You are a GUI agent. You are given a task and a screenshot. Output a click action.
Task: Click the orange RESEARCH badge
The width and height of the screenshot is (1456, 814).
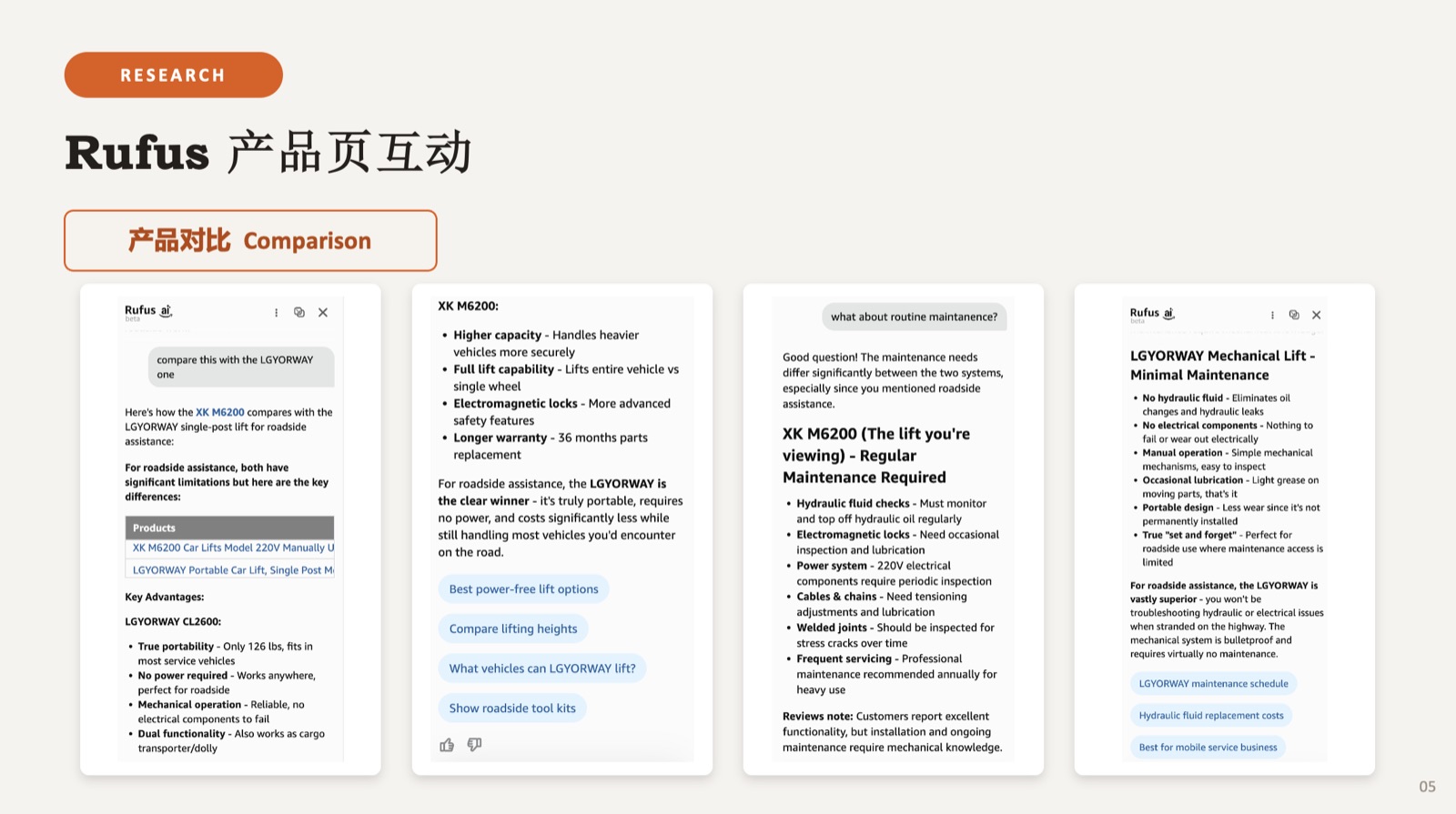[x=174, y=75]
